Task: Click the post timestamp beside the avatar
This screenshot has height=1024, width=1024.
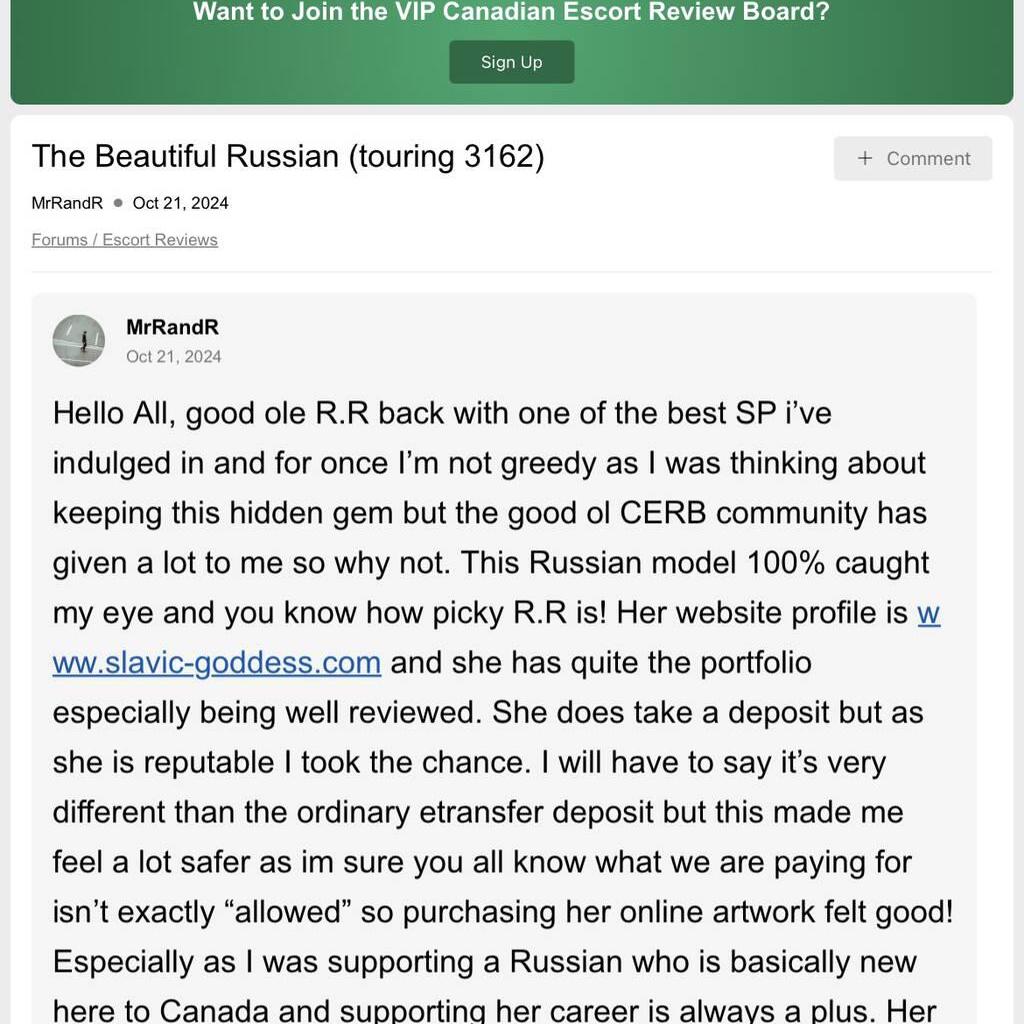Action: pyautogui.click(x=174, y=357)
